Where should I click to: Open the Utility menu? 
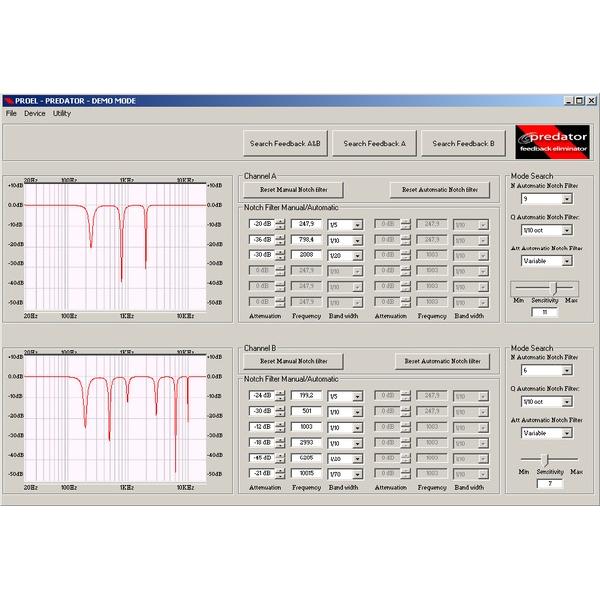(x=62, y=113)
